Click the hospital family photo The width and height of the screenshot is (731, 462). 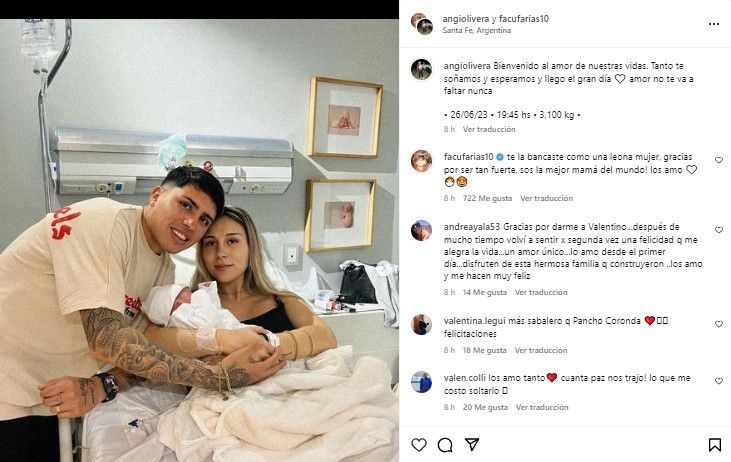tap(199, 240)
